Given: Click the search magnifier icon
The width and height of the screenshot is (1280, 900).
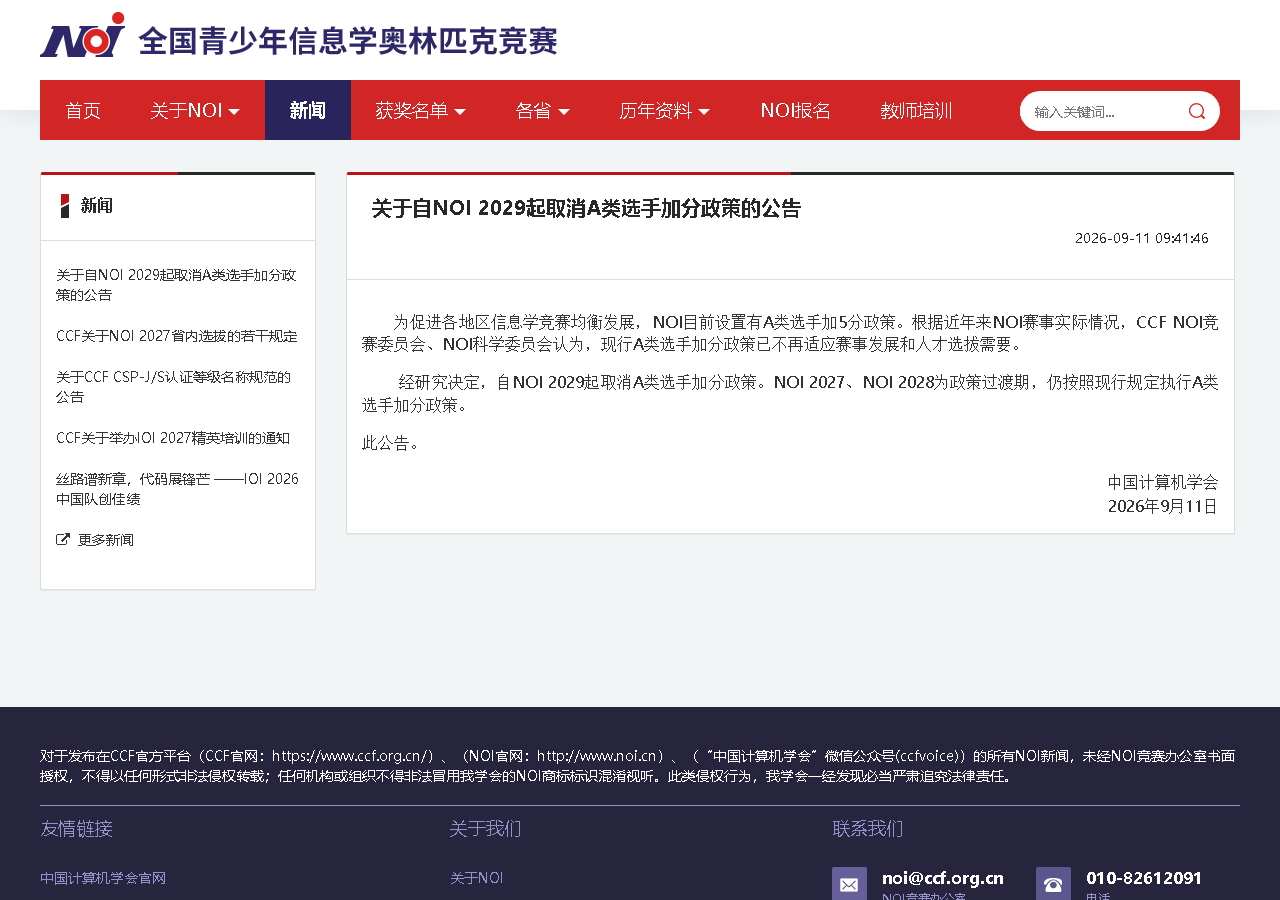Looking at the screenshot, I should pyautogui.click(x=1197, y=111).
